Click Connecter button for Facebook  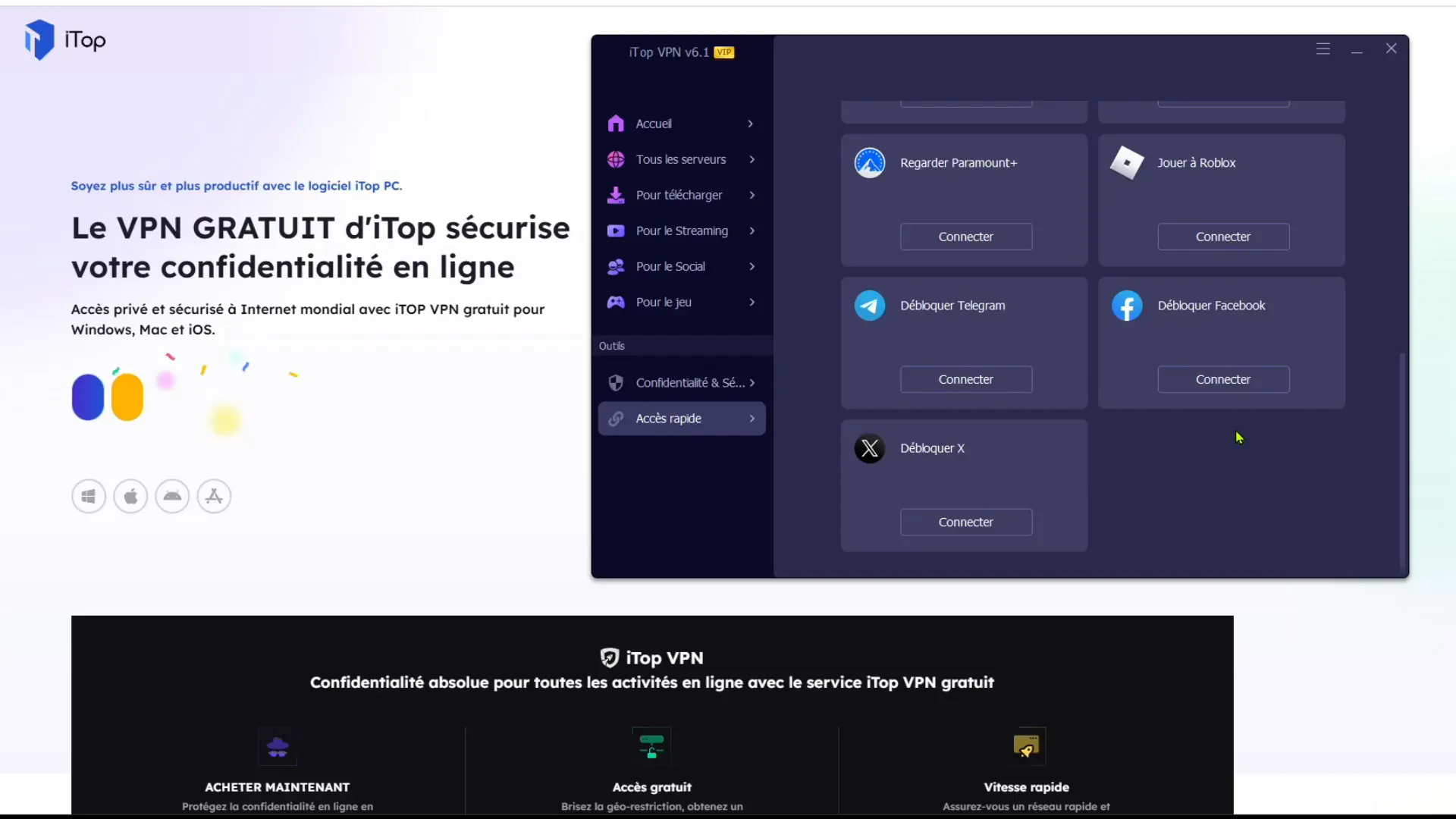pyautogui.click(x=1223, y=379)
